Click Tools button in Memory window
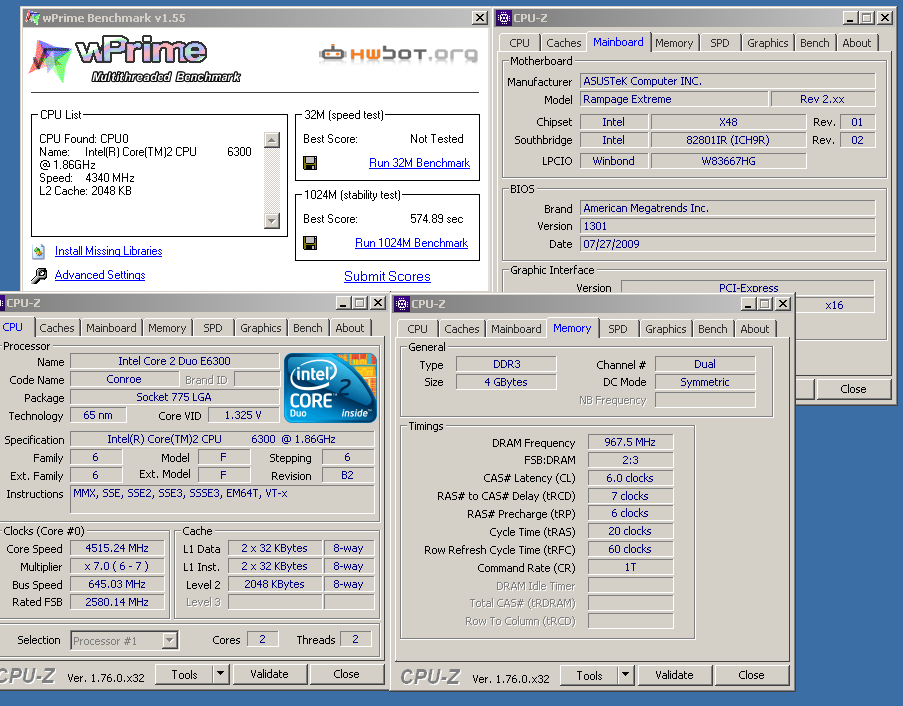 (x=589, y=675)
